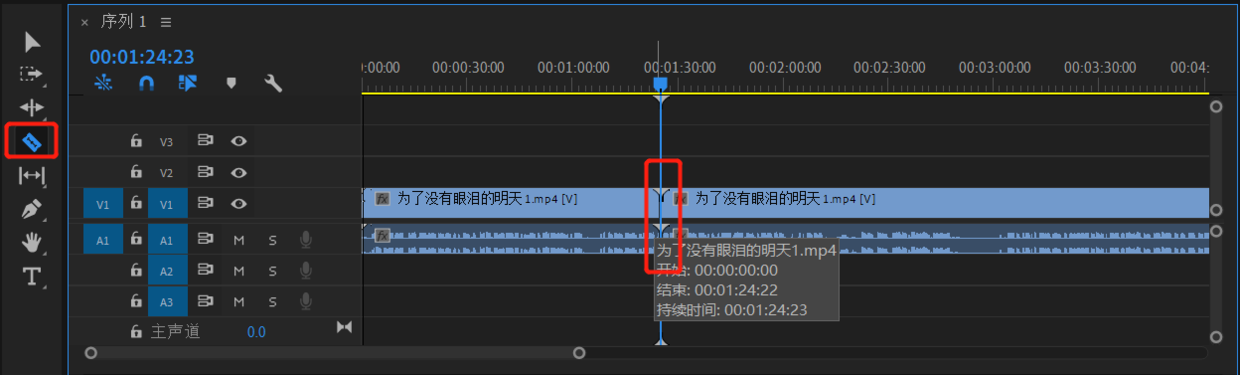
Task: Select the Slip tool
Action: click(x=32, y=176)
